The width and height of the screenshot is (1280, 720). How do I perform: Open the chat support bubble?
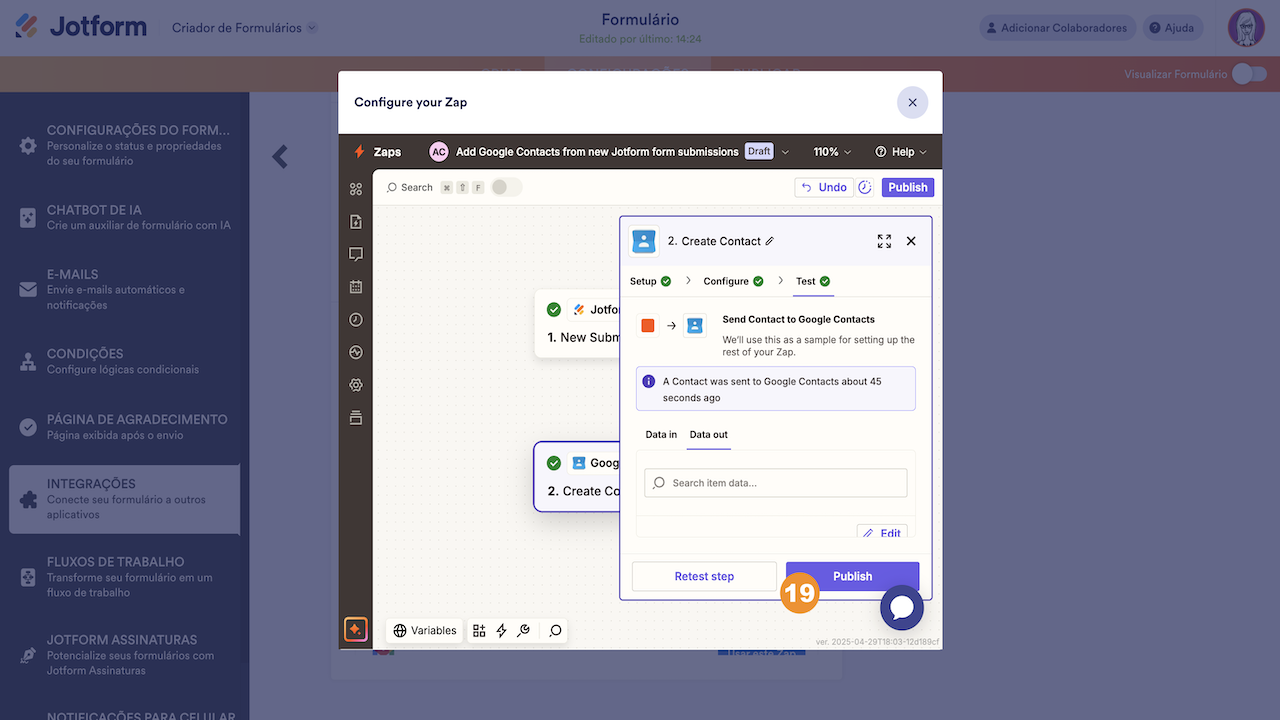(x=902, y=607)
